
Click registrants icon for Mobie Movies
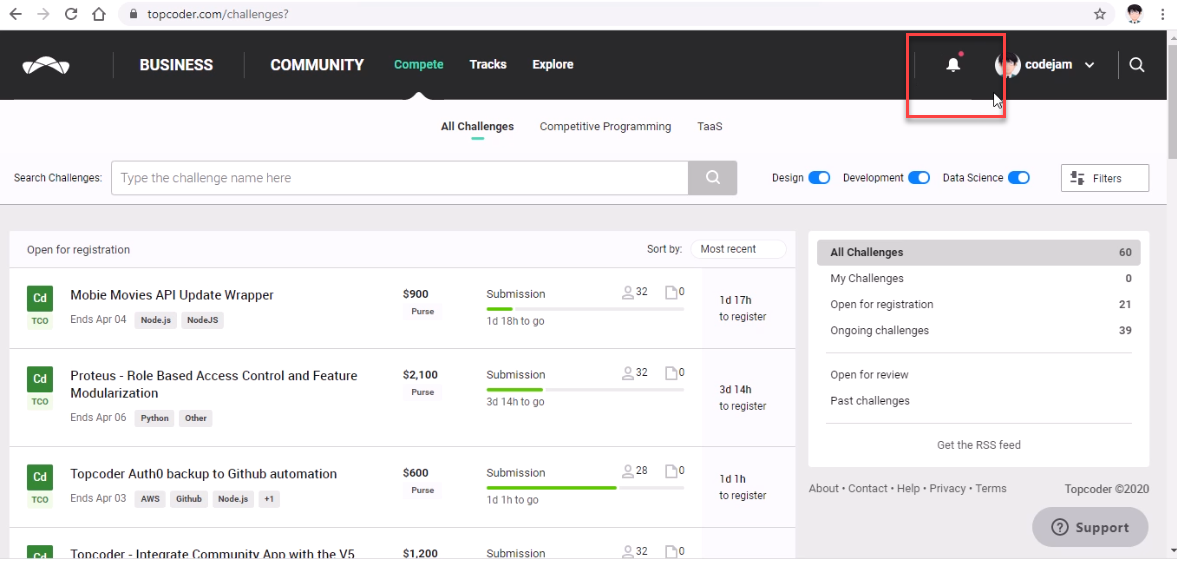628,292
